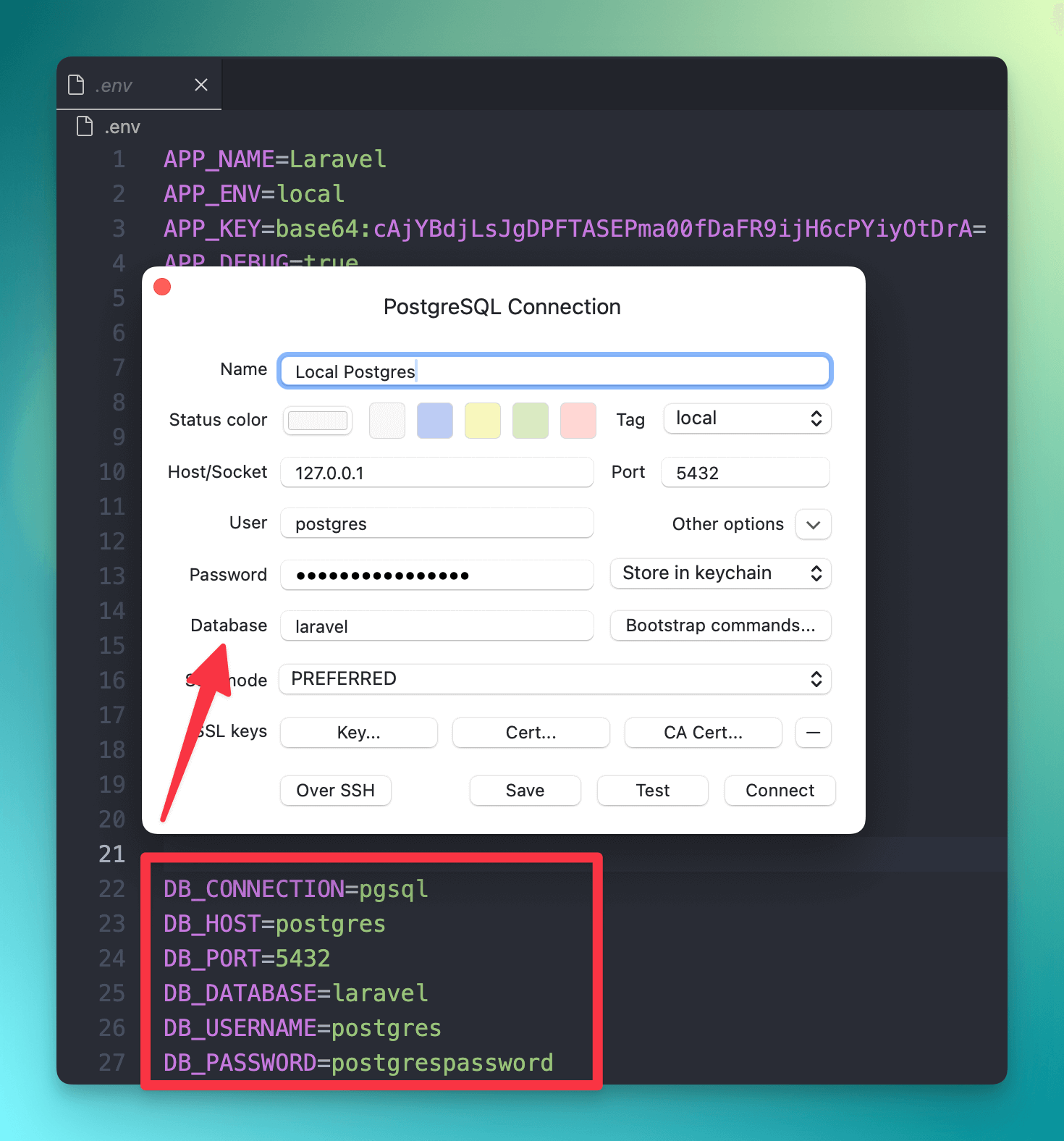Click line number 21 in the gutter
The width and height of the screenshot is (1064, 1141).
click(x=112, y=854)
